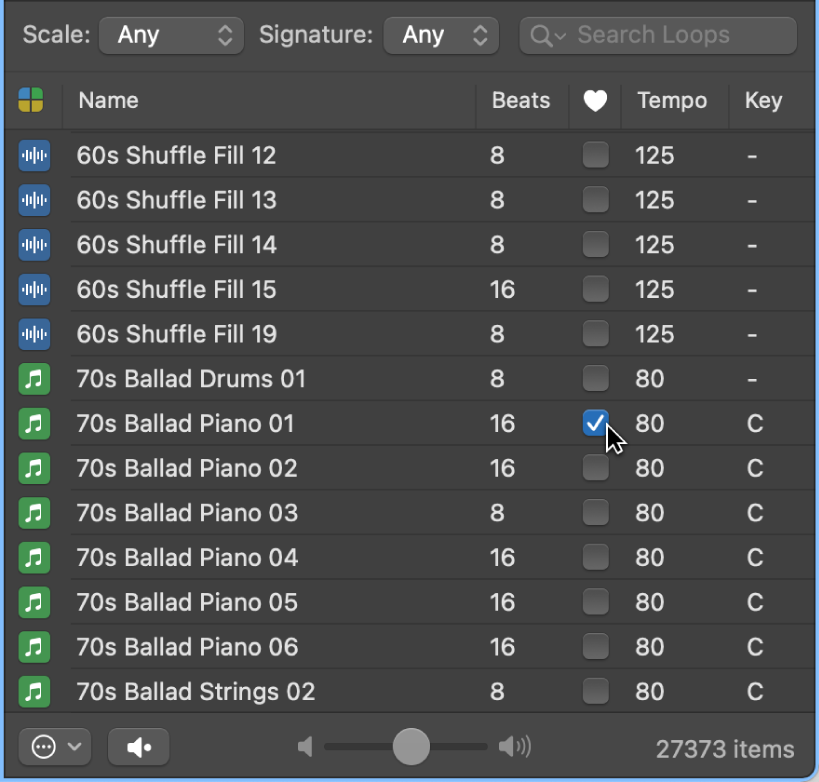Screen dimensions: 819x782
Task: Click the loud volume speaker icon
Action: pos(514,746)
